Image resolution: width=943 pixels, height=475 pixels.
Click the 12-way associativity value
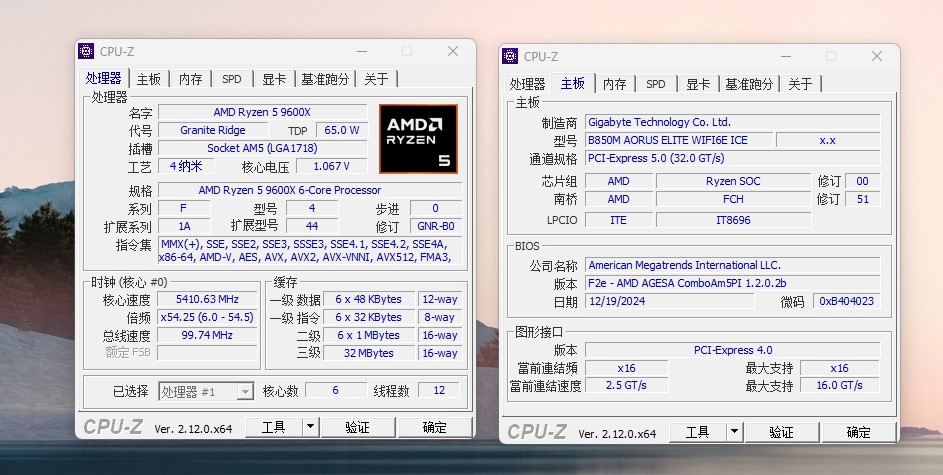tap(440, 299)
